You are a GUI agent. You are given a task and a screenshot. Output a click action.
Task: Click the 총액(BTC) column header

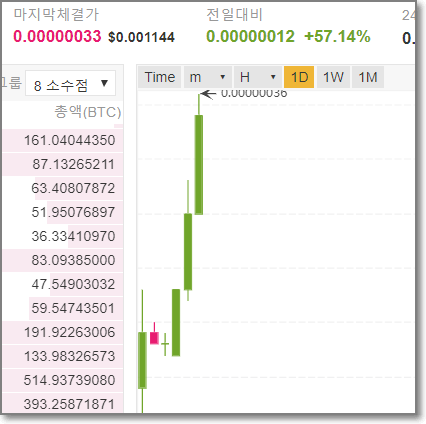point(88,112)
